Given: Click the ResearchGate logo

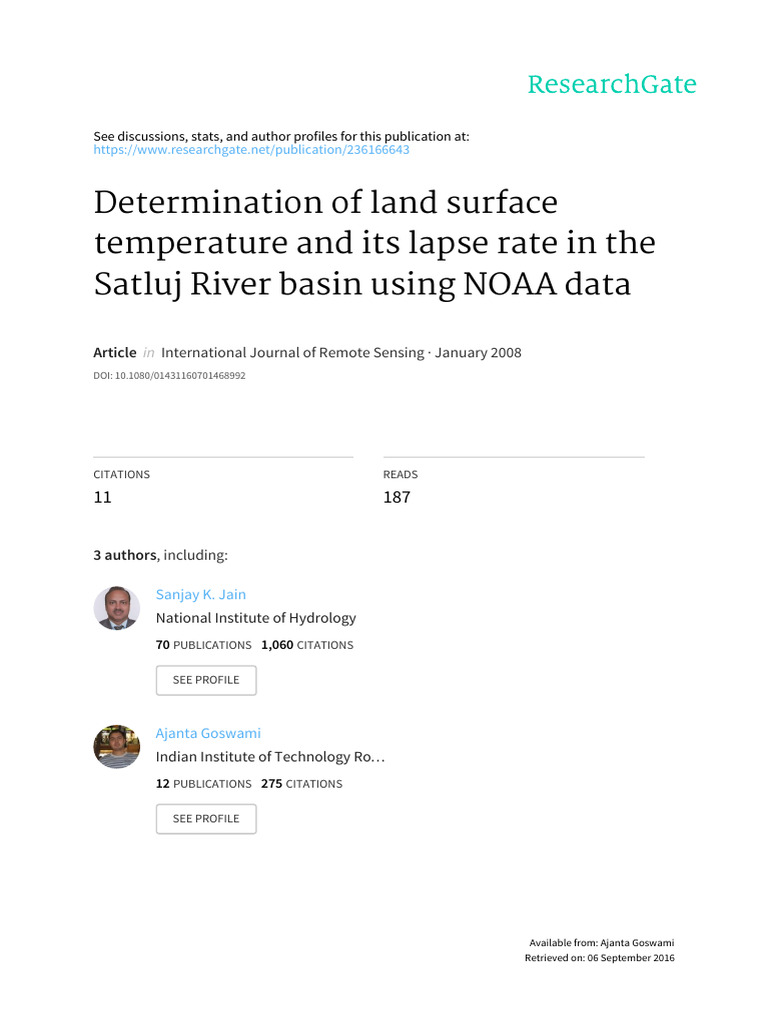Looking at the screenshot, I should click(611, 85).
